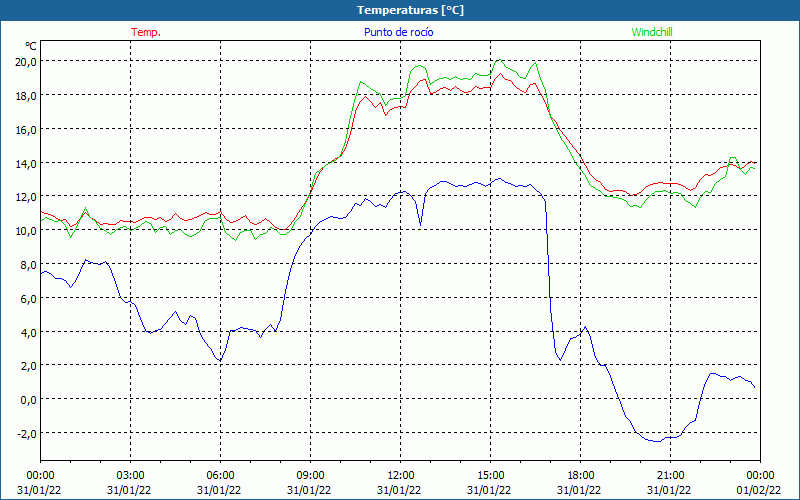Click the 12,0 y-axis value
The image size is (800, 500).
tap(26, 197)
